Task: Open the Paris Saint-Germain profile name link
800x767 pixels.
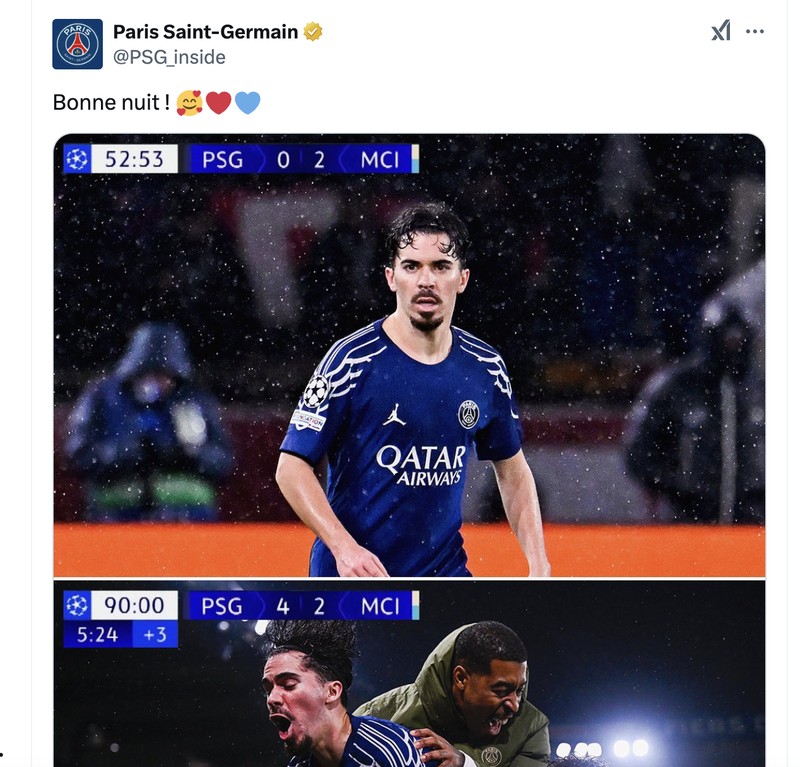Action: (205, 30)
